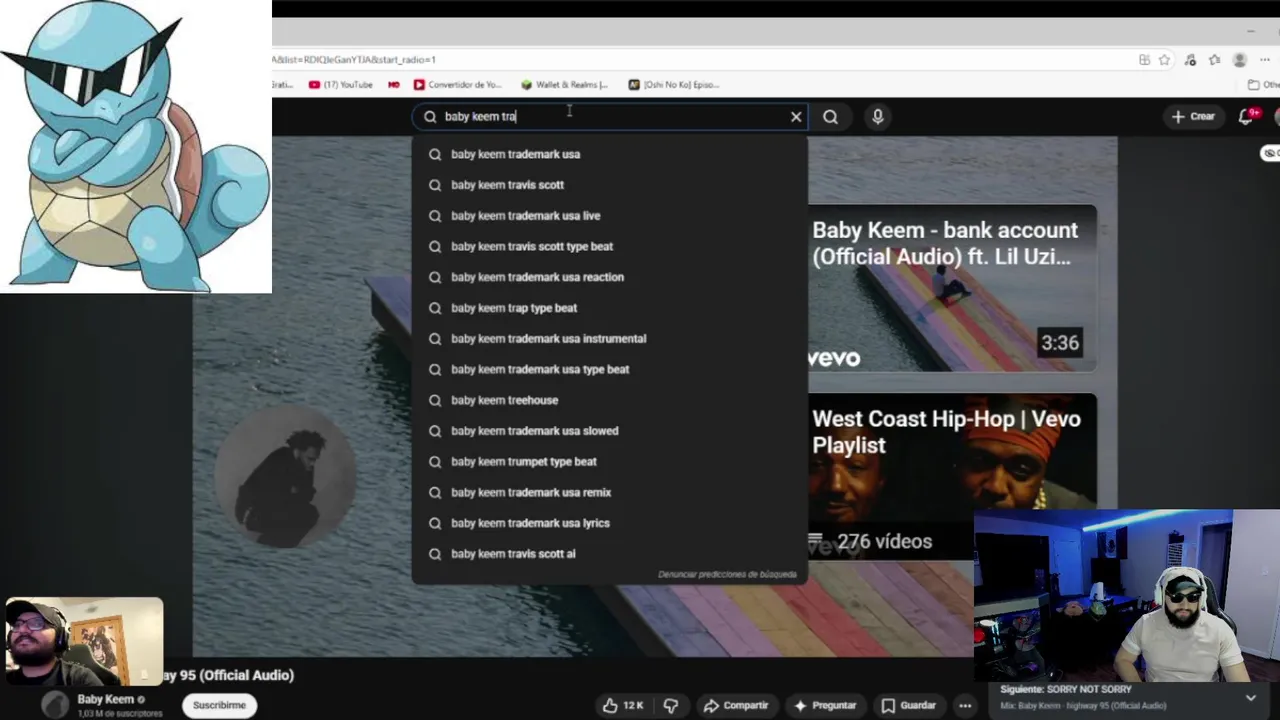Open the Baby Keem channel name link
This screenshot has width=1280, height=720.
click(x=105, y=699)
